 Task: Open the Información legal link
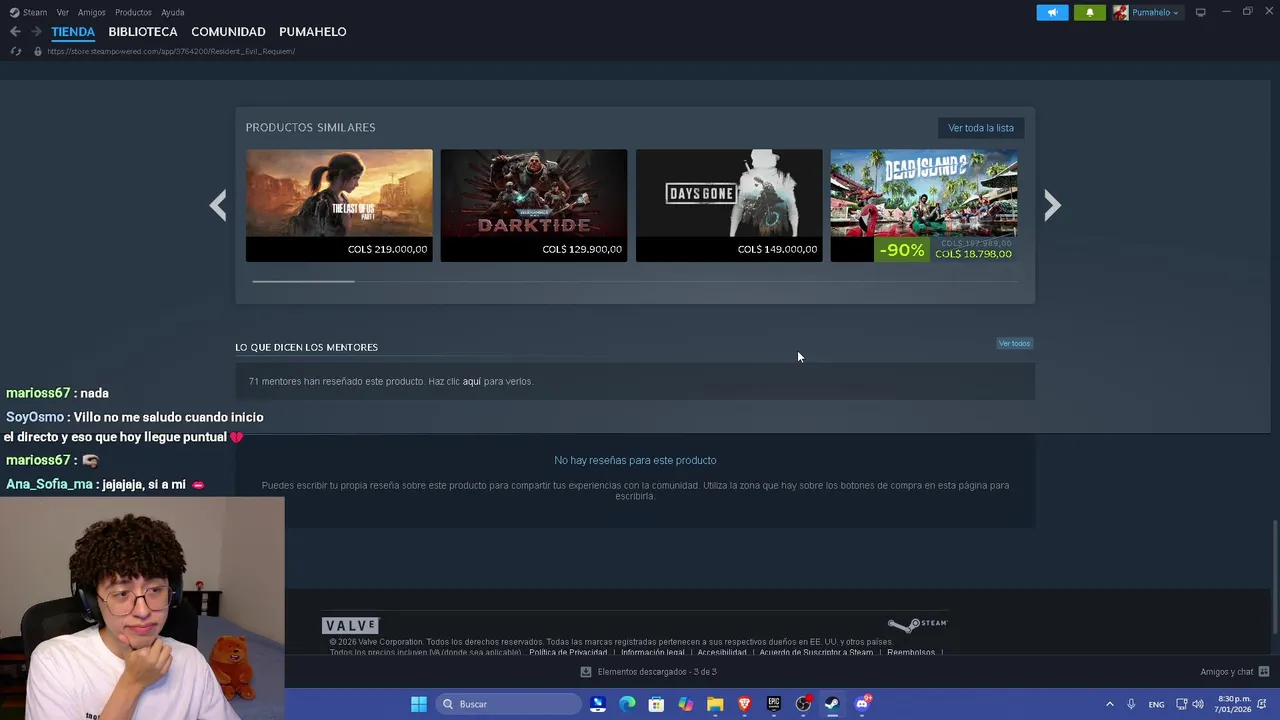pos(653,652)
